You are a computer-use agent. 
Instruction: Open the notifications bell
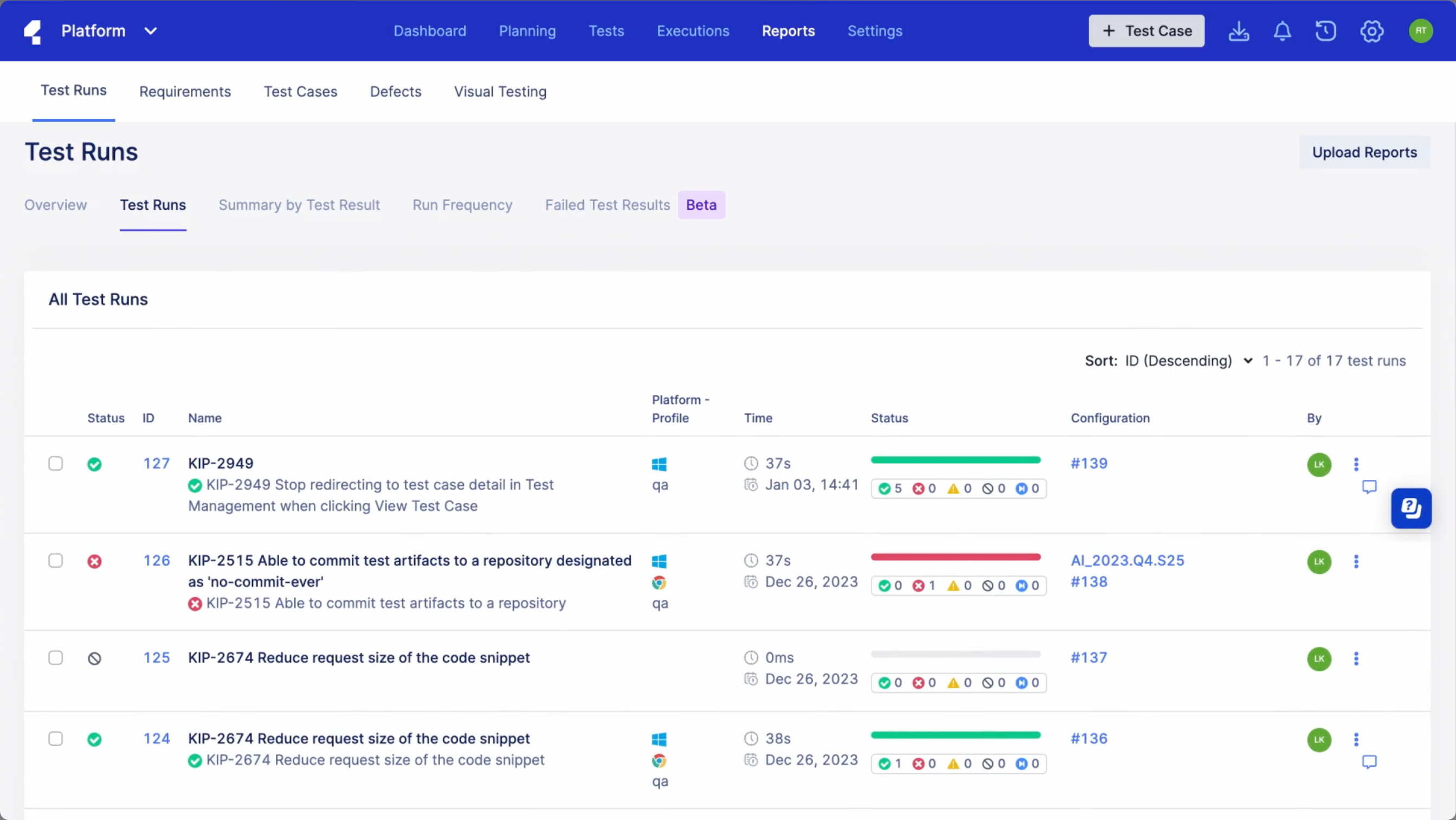(1282, 31)
